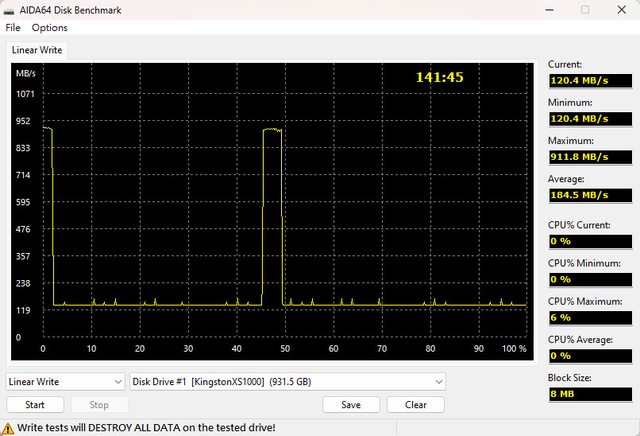Viewport: 640px width, 436px height.
Task: Click the elapsed time 141:45 in graph
Action: (439, 77)
